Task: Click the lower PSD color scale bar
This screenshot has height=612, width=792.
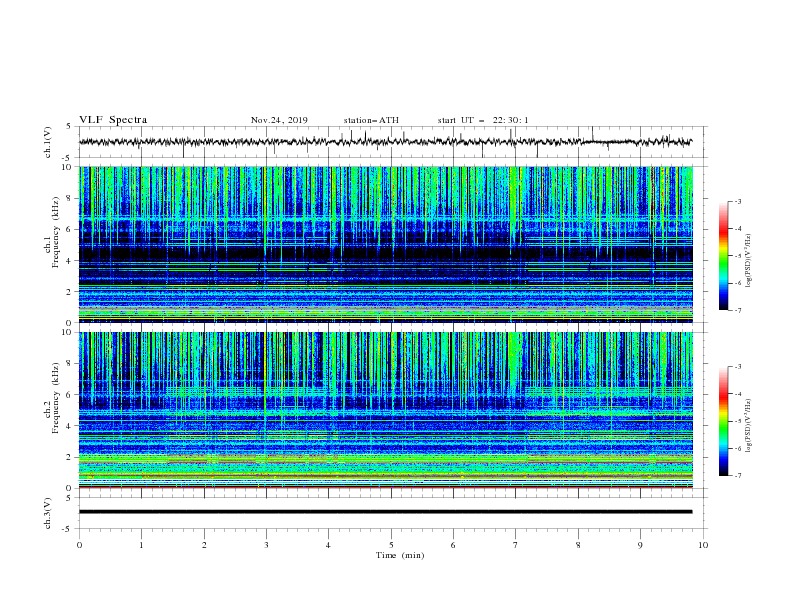Action: pyautogui.click(x=723, y=421)
